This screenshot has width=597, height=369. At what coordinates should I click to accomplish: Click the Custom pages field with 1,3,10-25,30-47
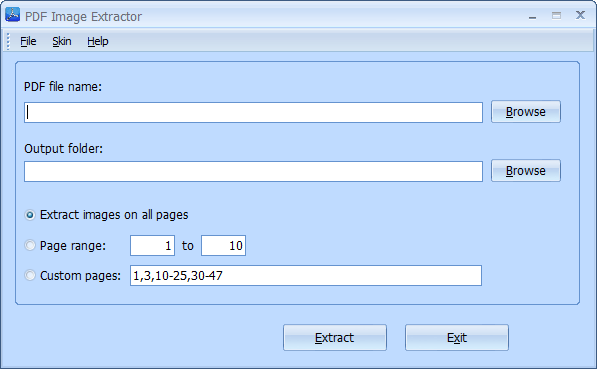click(x=306, y=275)
